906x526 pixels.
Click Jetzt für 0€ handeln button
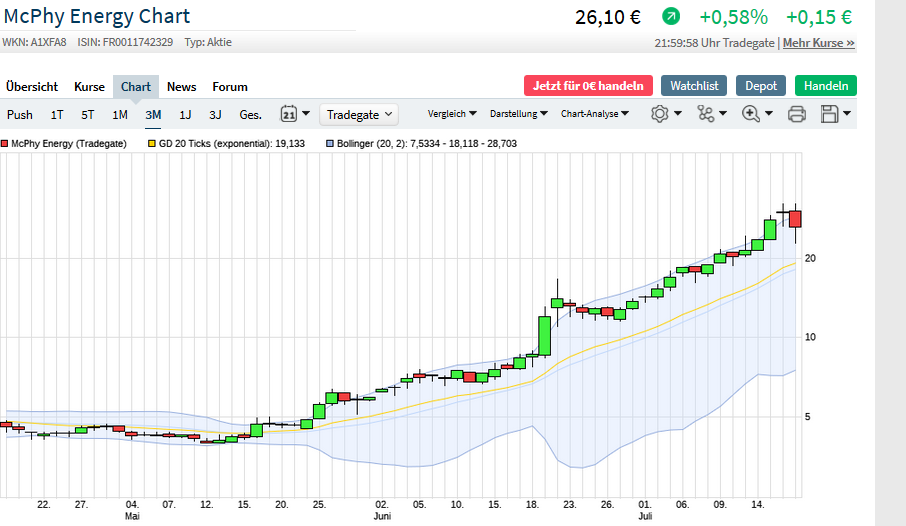[588, 86]
